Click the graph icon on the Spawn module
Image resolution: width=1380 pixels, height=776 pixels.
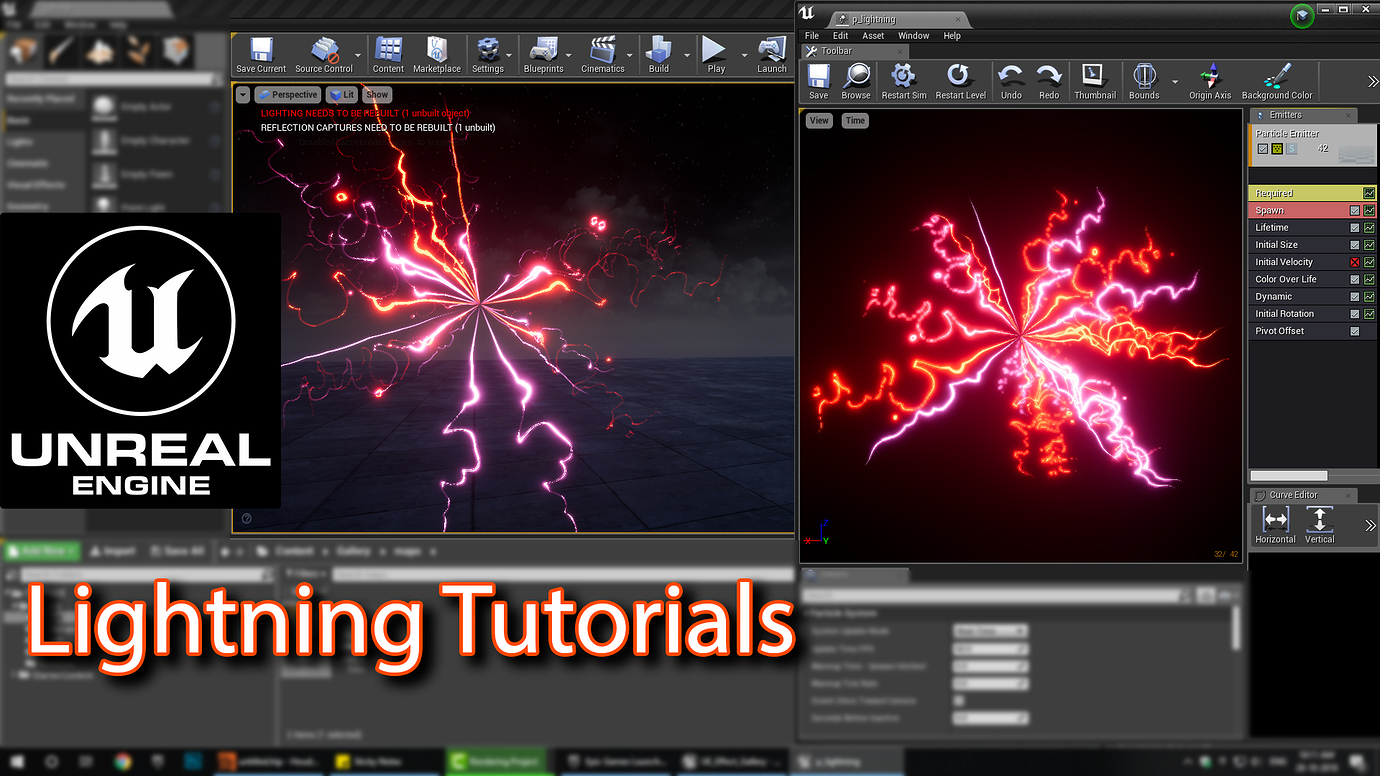(x=1369, y=210)
